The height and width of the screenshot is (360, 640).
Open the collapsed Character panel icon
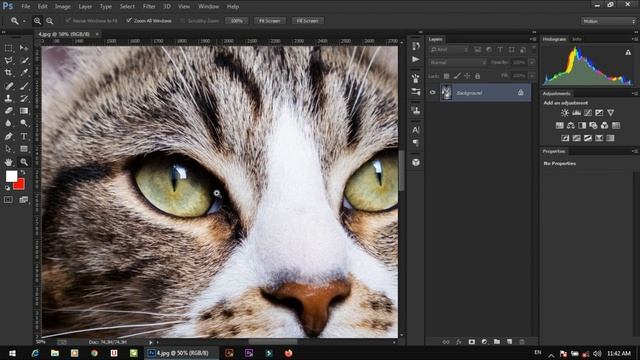click(416, 130)
